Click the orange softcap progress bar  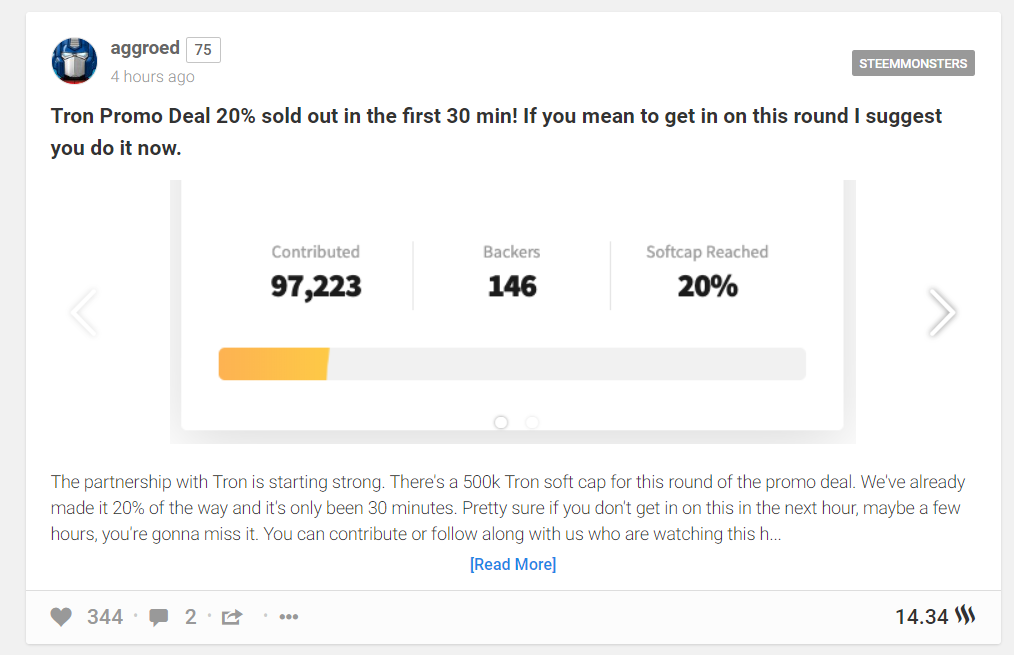274,364
